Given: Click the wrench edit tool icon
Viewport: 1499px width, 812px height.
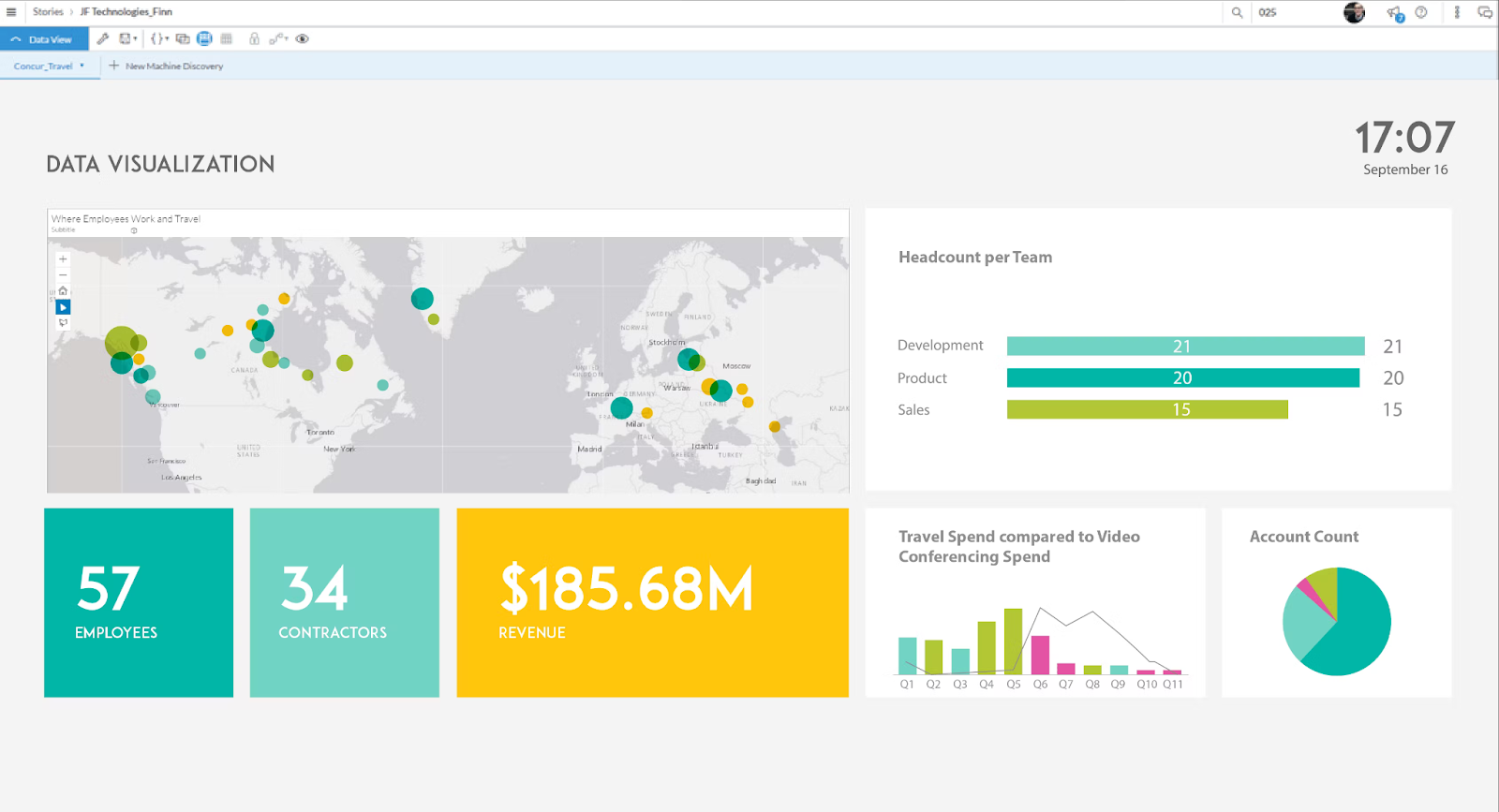Looking at the screenshot, I should point(103,39).
